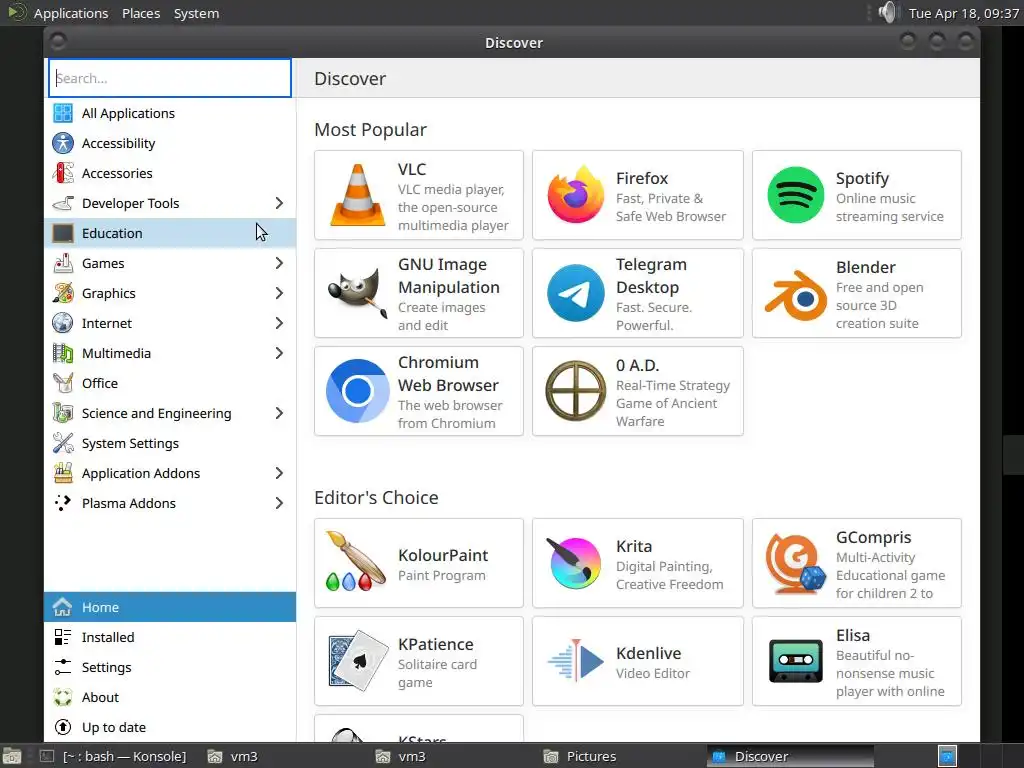The image size is (1024, 768).
Task: Select the Games category label
Action: (103, 263)
